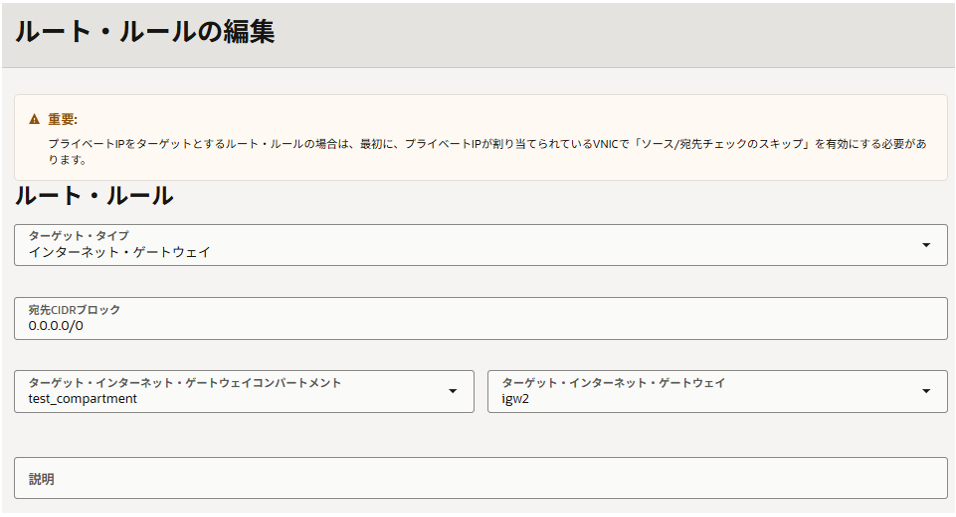Image resolution: width=956 pixels, height=517 pixels.
Task: Click the ルート・ルールの編集 page title
Action: coord(144,32)
